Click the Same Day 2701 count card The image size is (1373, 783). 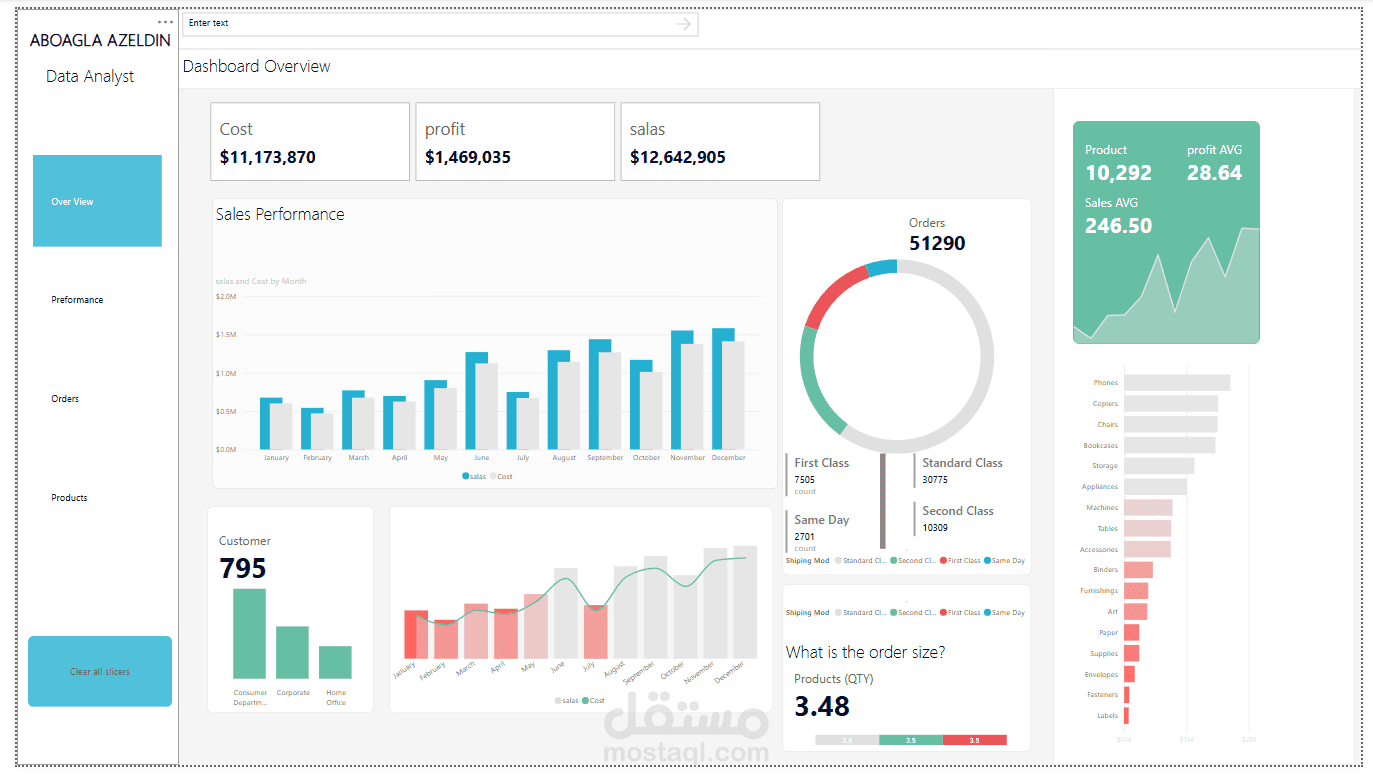pos(821,533)
